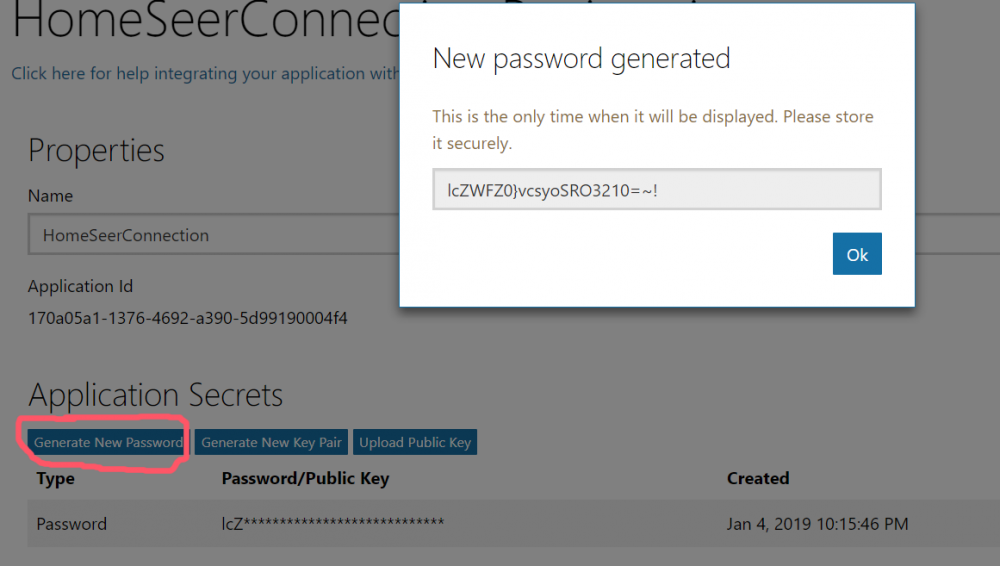
Task: Click the Application Secrets section heading
Action: coord(155,395)
